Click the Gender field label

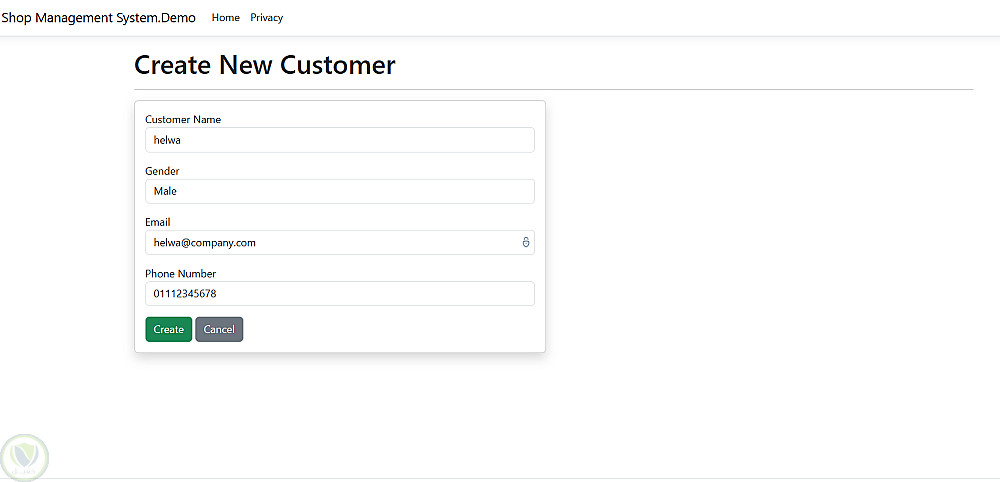pyautogui.click(x=162, y=171)
